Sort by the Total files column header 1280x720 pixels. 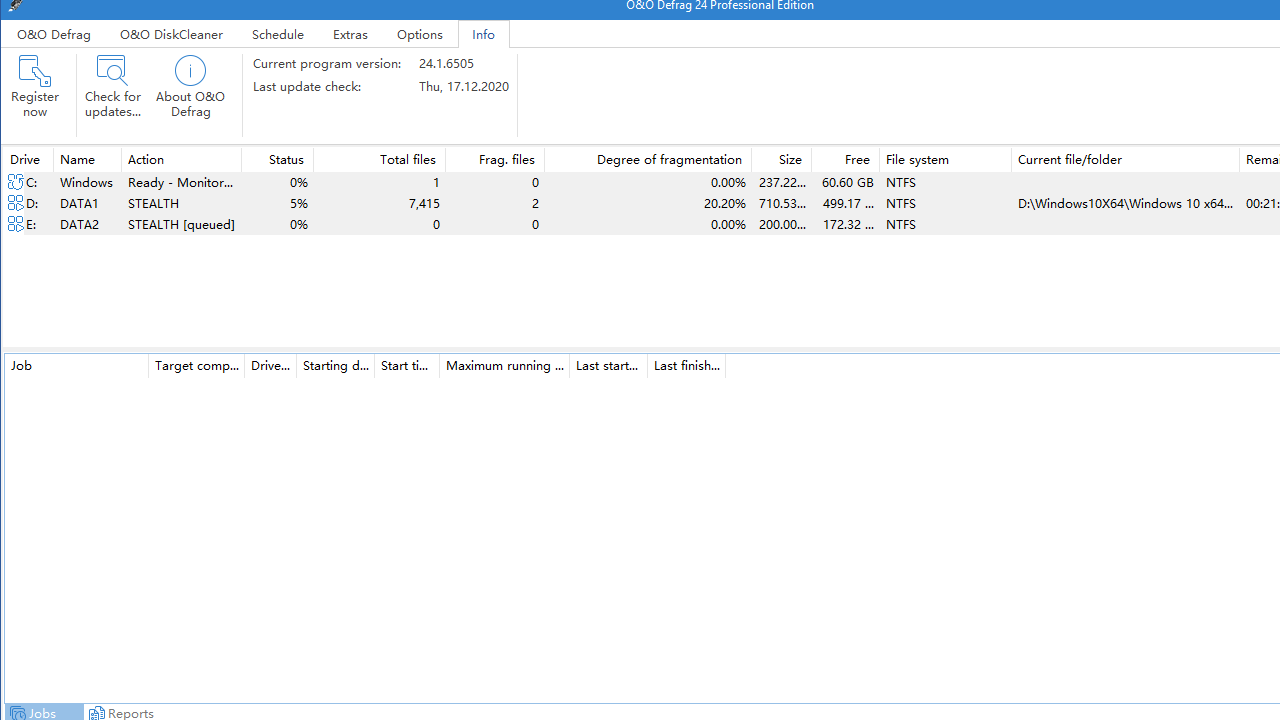(407, 160)
